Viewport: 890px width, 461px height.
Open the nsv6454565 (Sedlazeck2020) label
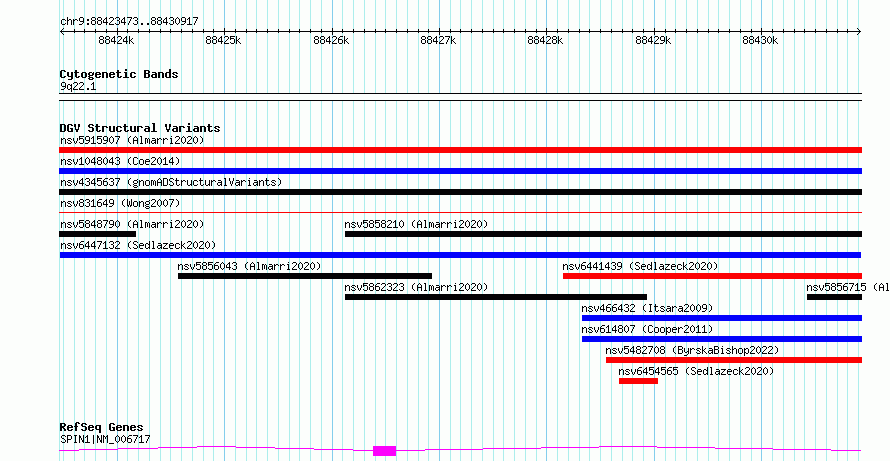click(x=696, y=371)
